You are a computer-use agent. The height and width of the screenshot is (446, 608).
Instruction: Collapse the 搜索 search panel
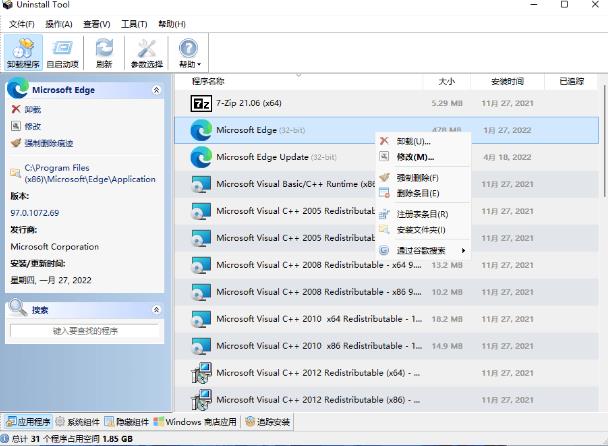point(156,309)
